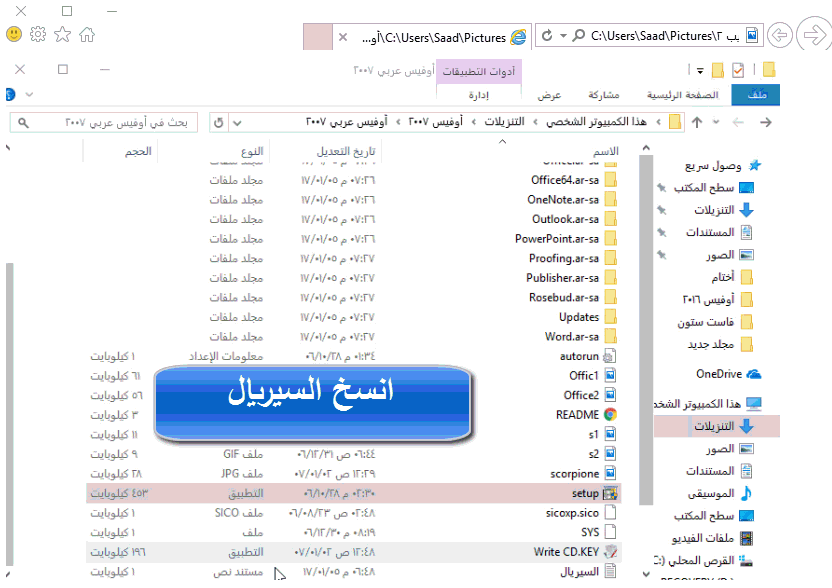Expand the ribbon using the chevron
Image resolution: width=832 pixels, height=588 pixels.
(28, 94)
